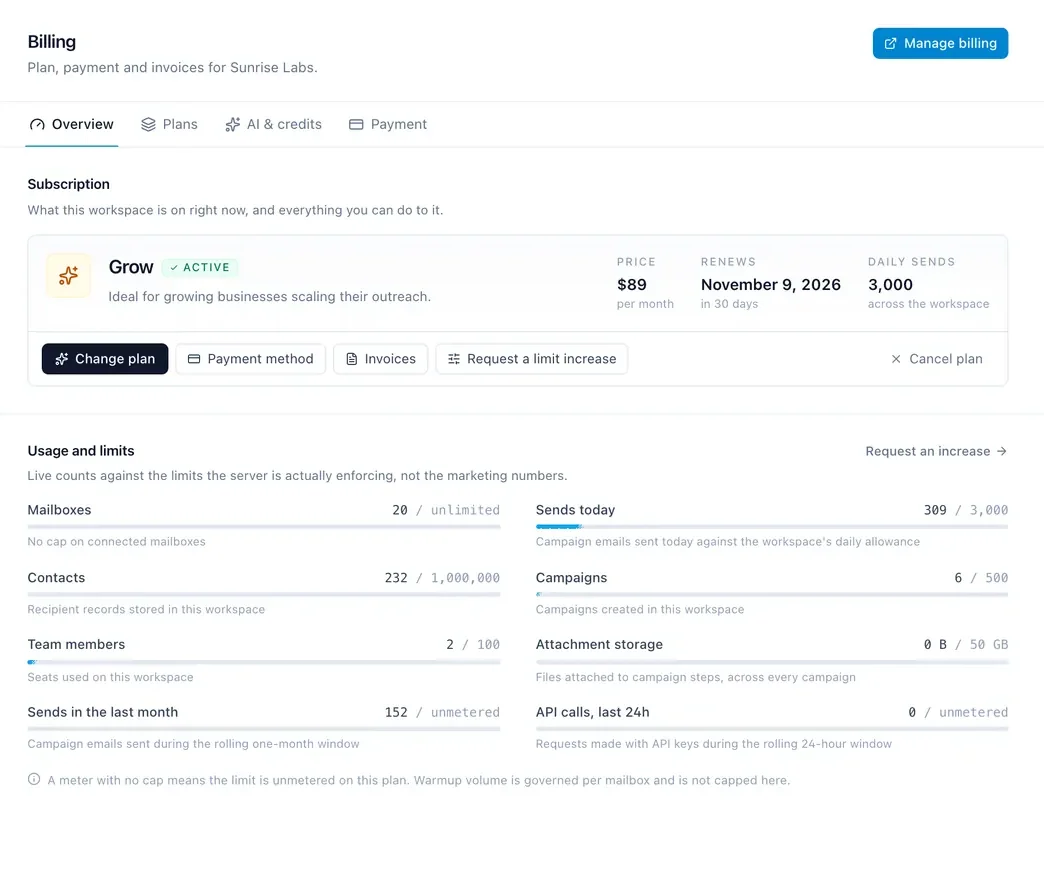Click the sliders icon in limit increase button
Image resolution: width=1044 pixels, height=880 pixels.
point(454,359)
